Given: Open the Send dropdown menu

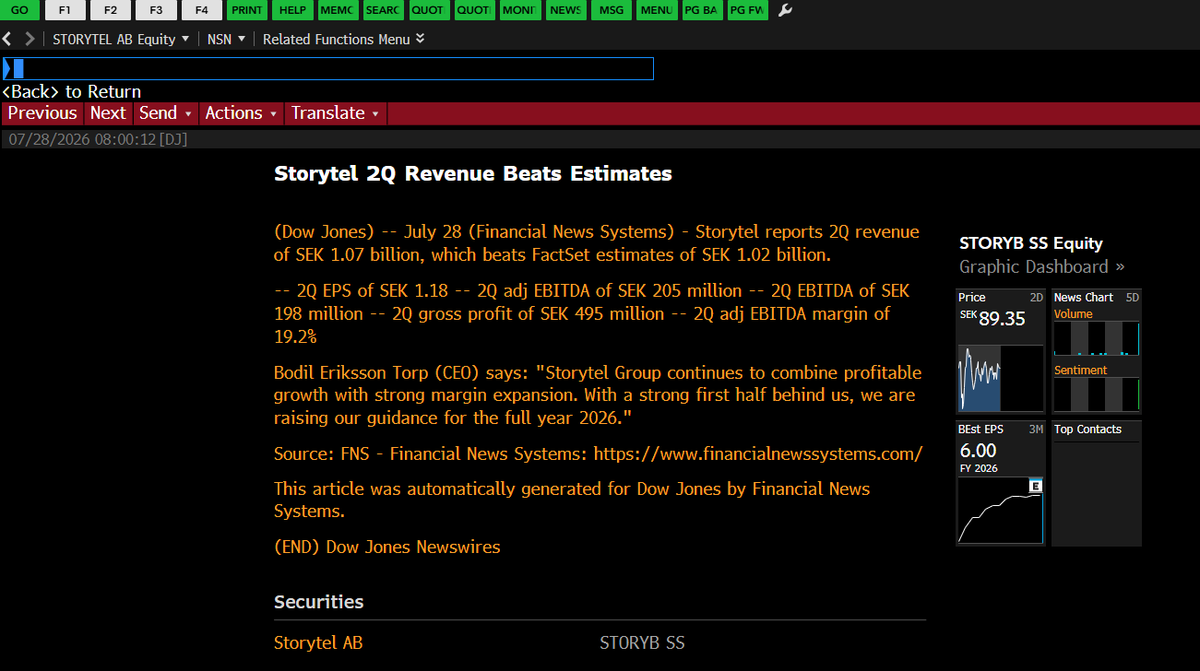Looking at the screenshot, I should [x=166, y=113].
